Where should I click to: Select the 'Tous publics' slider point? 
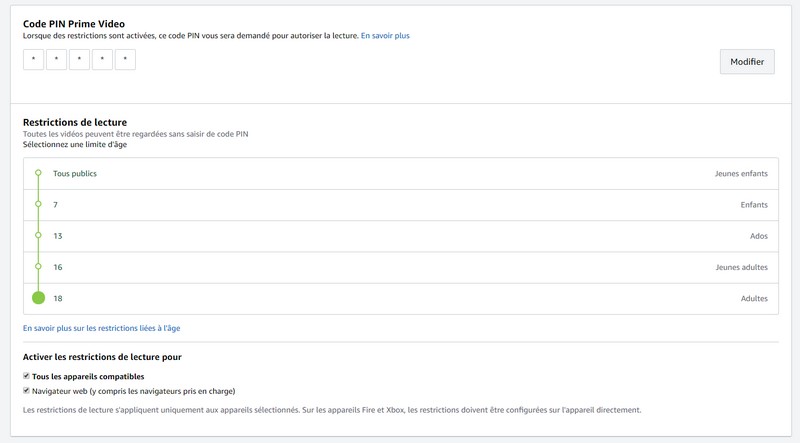tap(38, 173)
